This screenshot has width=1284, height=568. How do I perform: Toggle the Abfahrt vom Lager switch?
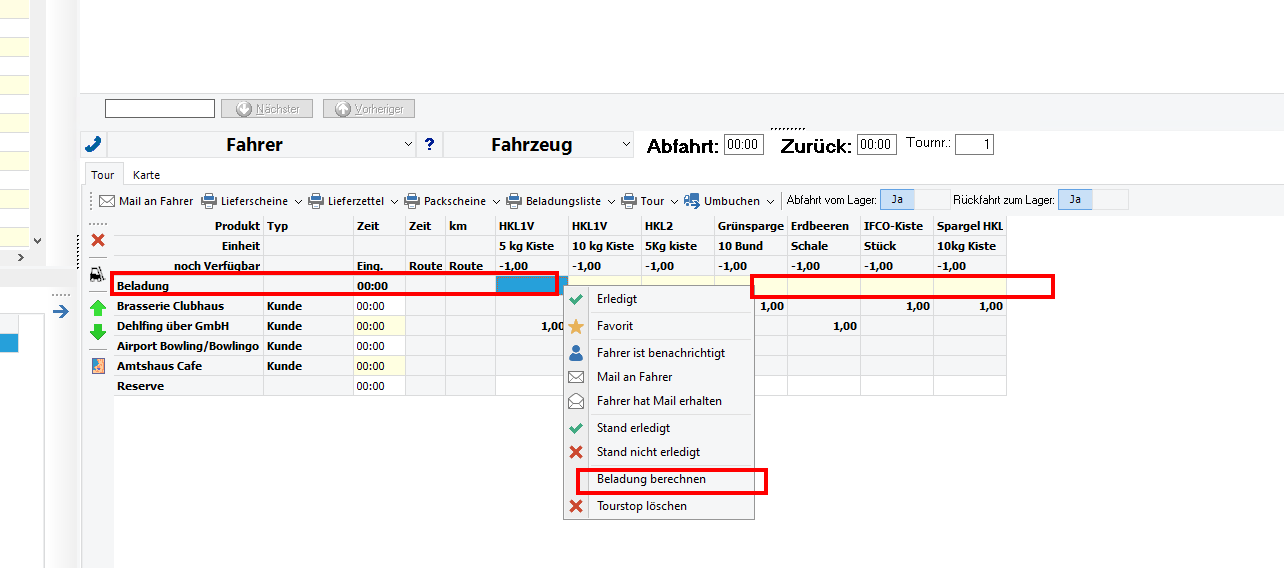pos(915,200)
